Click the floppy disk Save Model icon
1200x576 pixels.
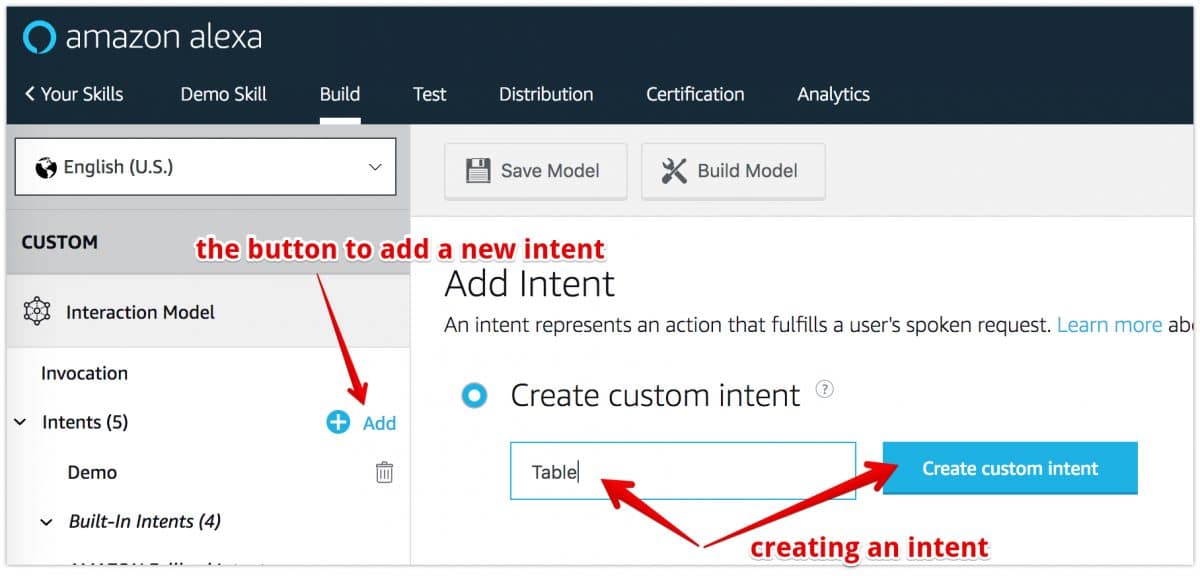(x=478, y=170)
